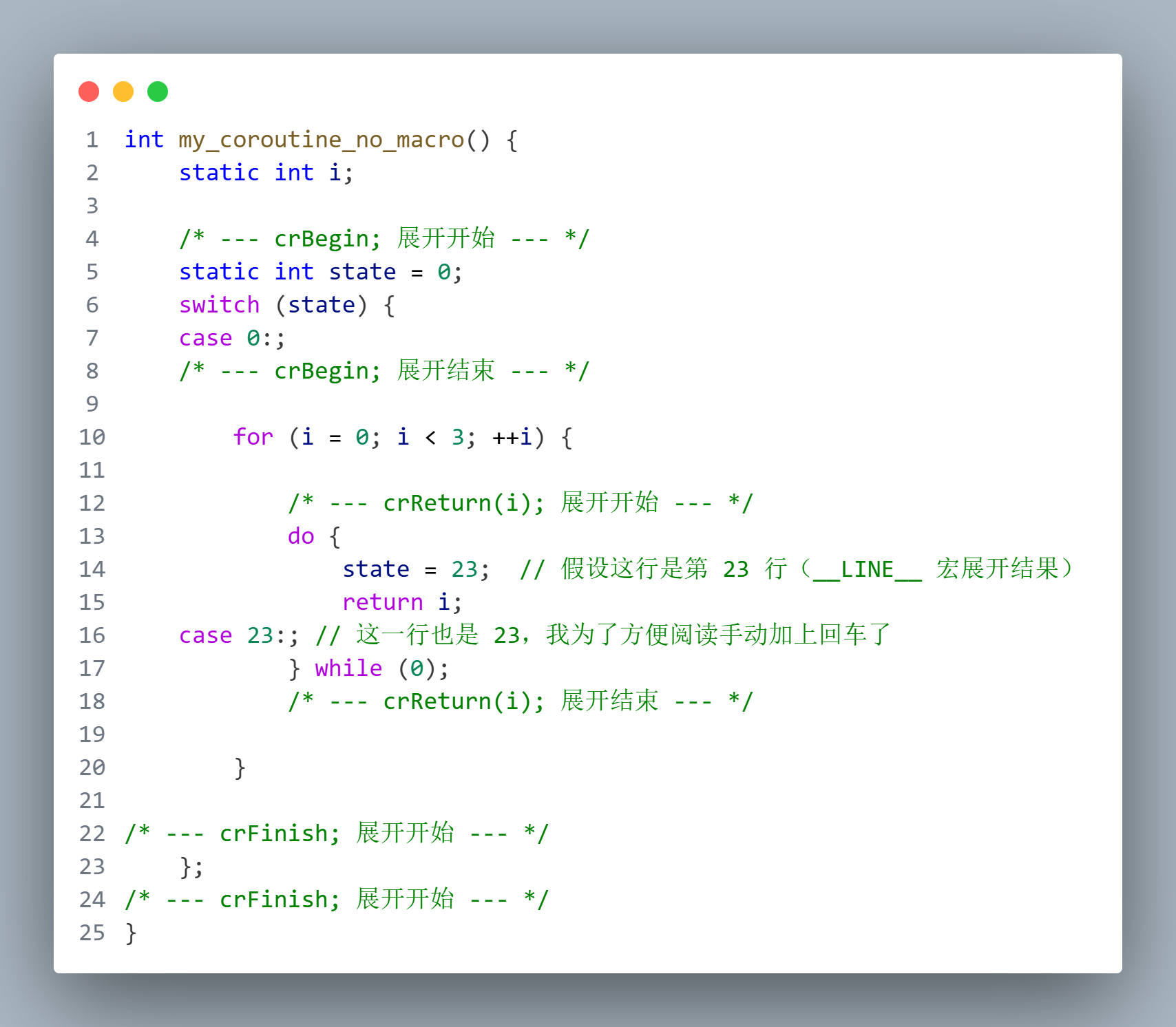Click line number 16 in the gutter
Screen dimensions: 1176x1027
92,635
